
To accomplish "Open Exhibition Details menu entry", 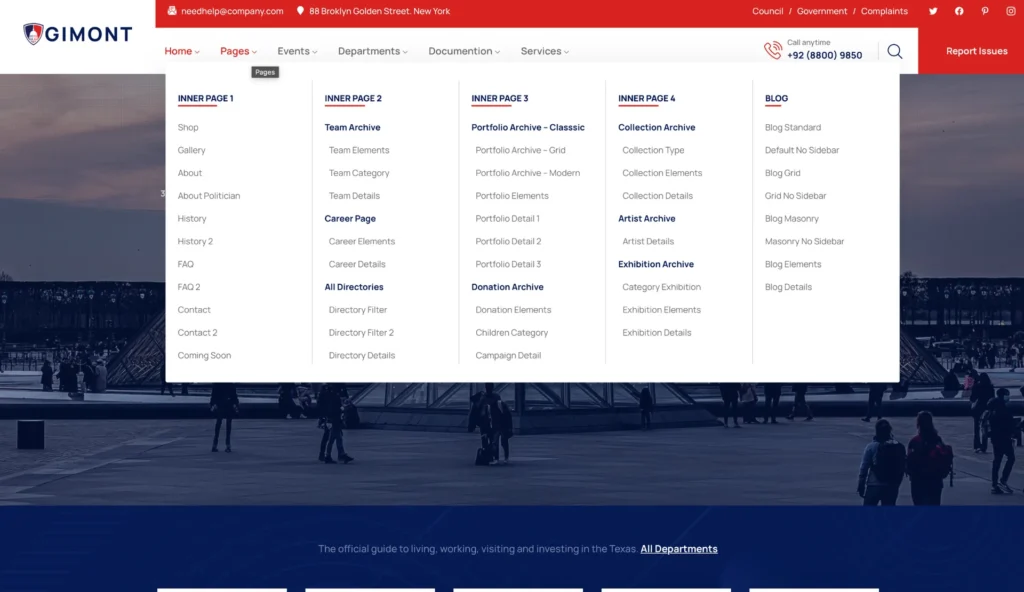I will (656, 333).
